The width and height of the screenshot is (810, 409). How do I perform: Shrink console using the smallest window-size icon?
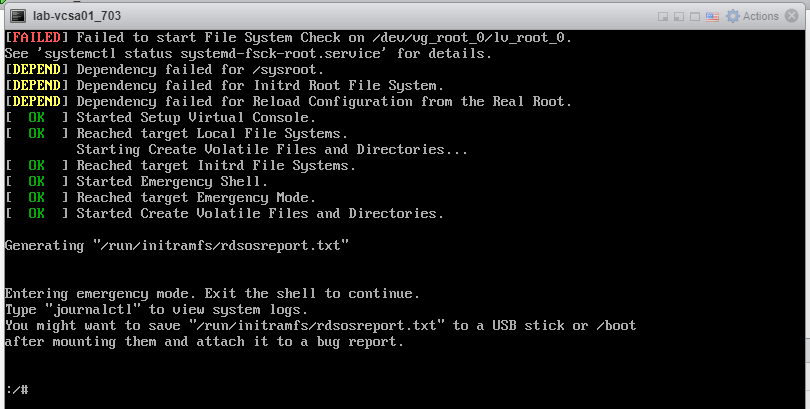pos(663,17)
